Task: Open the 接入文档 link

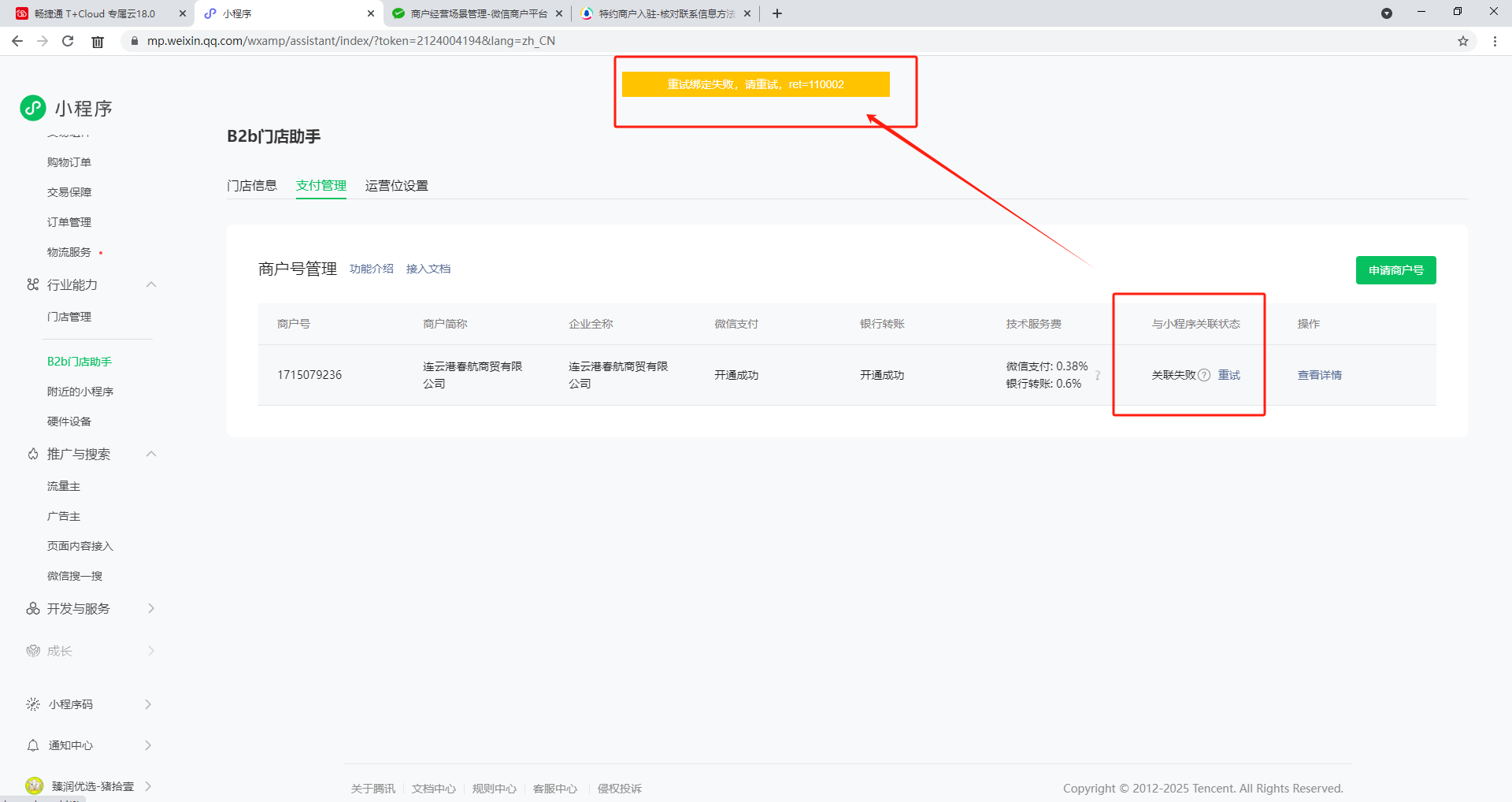Action: pos(428,269)
